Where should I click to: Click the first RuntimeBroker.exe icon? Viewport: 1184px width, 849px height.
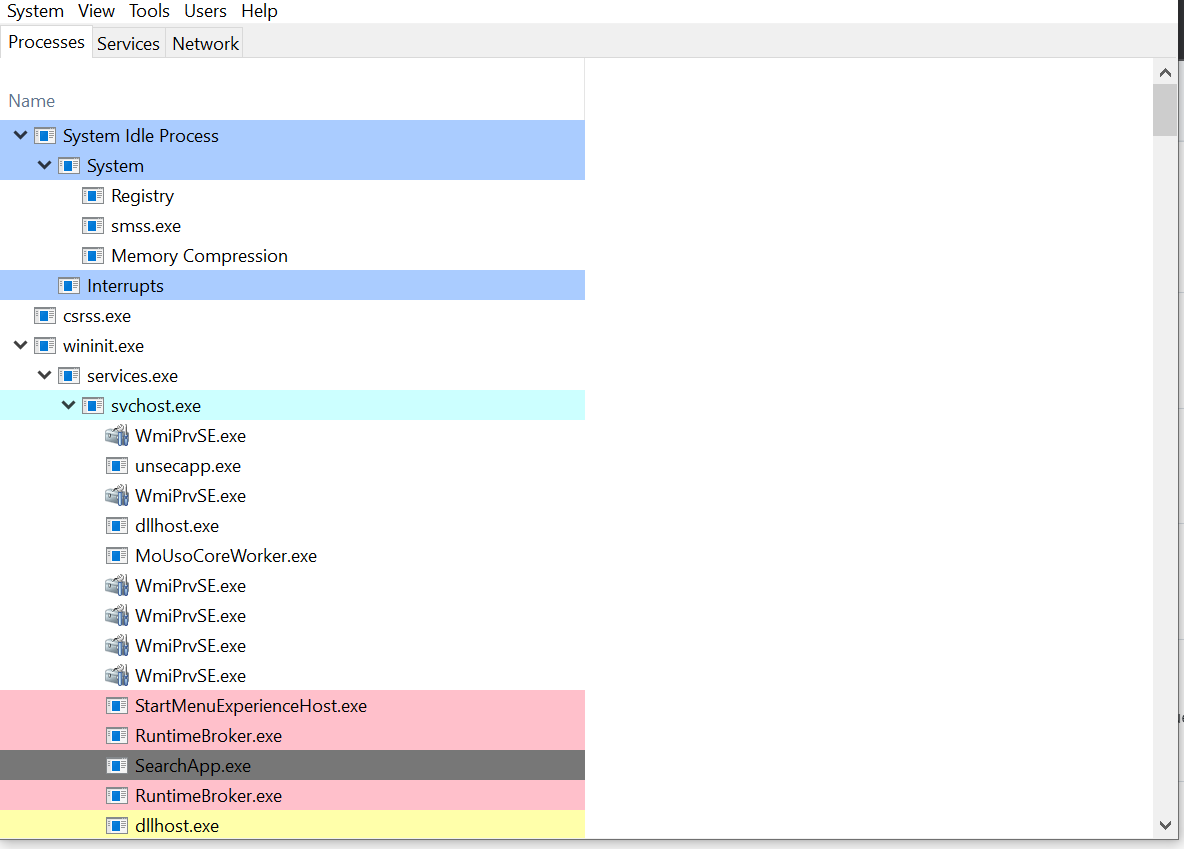point(116,735)
